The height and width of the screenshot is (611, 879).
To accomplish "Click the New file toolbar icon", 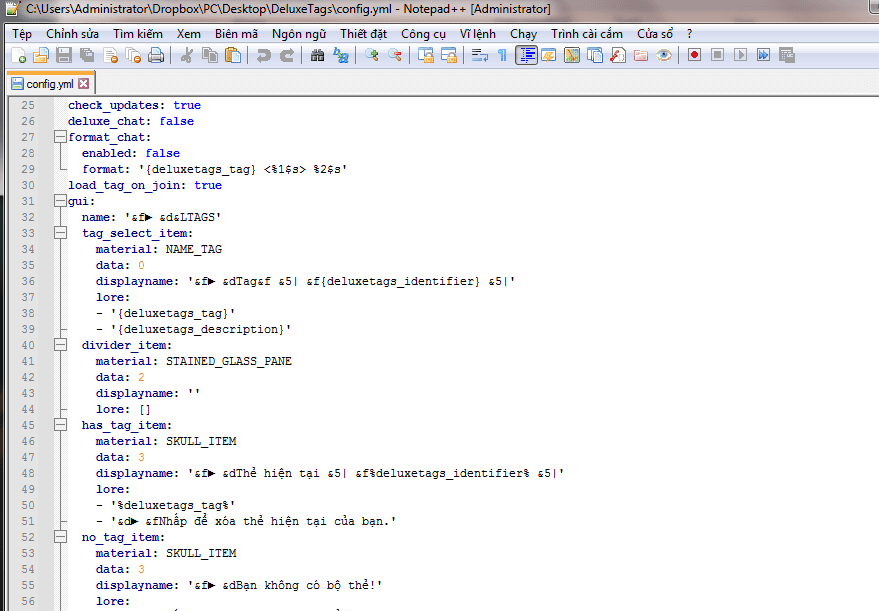I will [18, 56].
